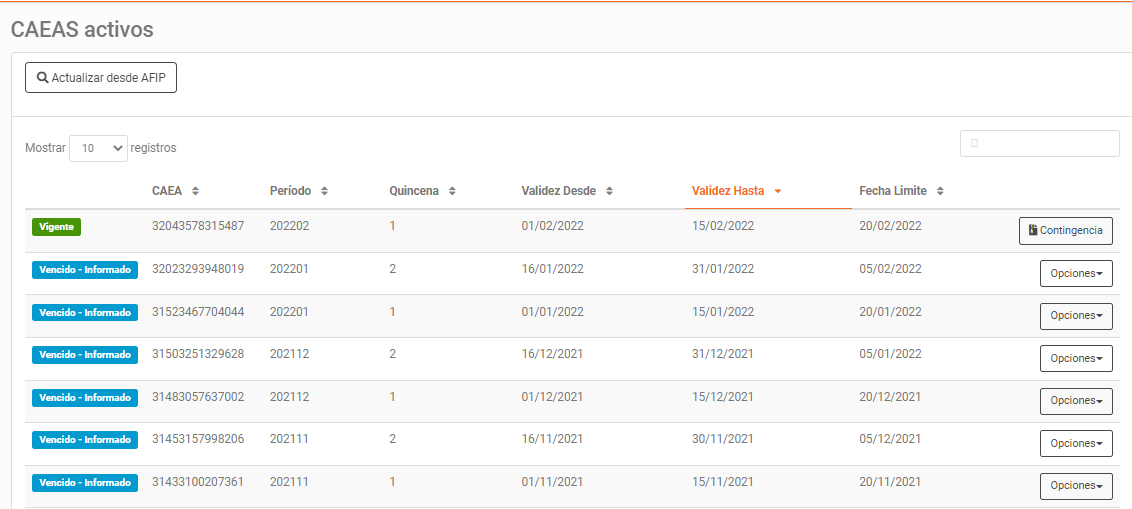Select CAEA number 32043578315487
This screenshot has height=509, width=1132.
[198, 226]
